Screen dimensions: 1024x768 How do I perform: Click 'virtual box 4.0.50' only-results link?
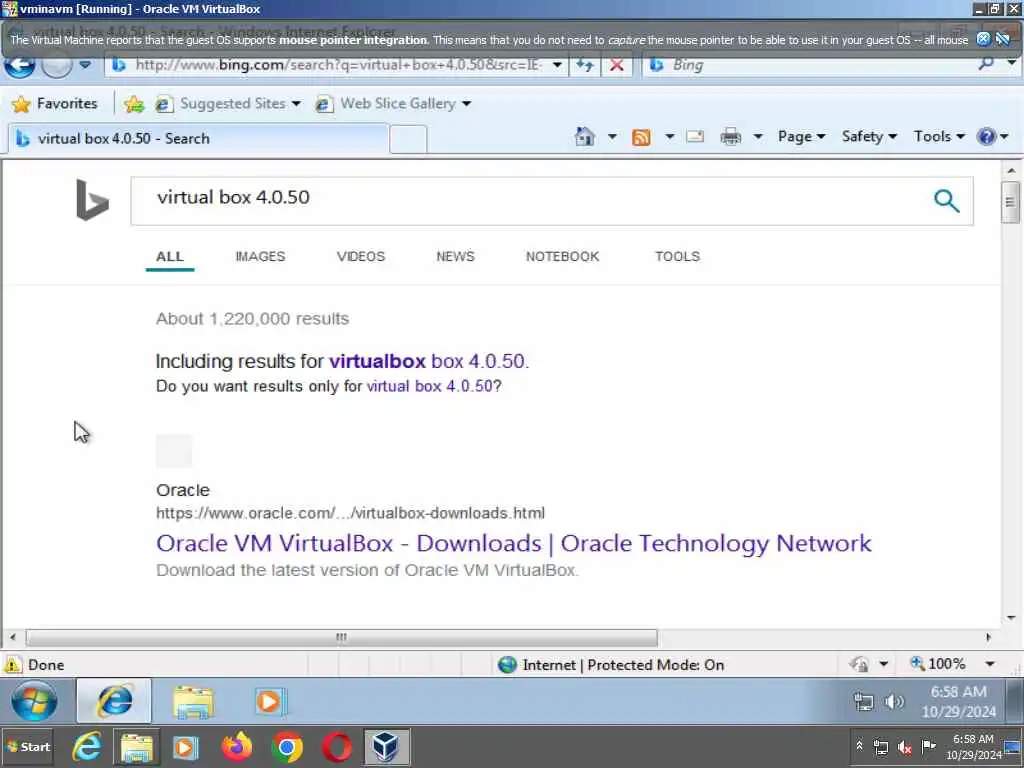pyautogui.click(x=429, y=386)
